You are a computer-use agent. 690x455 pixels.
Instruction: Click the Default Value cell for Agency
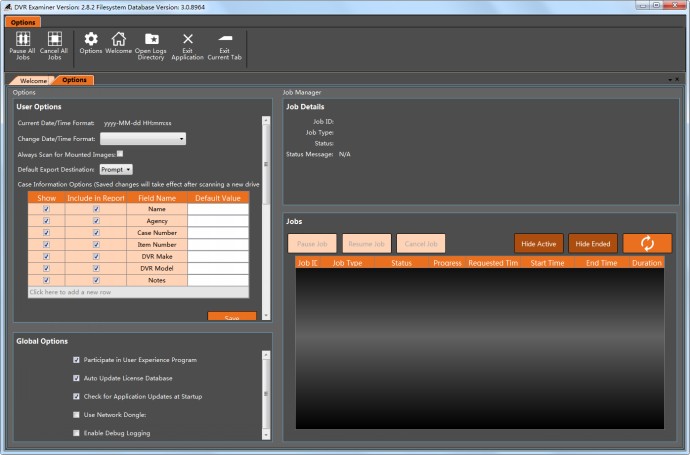point(218,221)
